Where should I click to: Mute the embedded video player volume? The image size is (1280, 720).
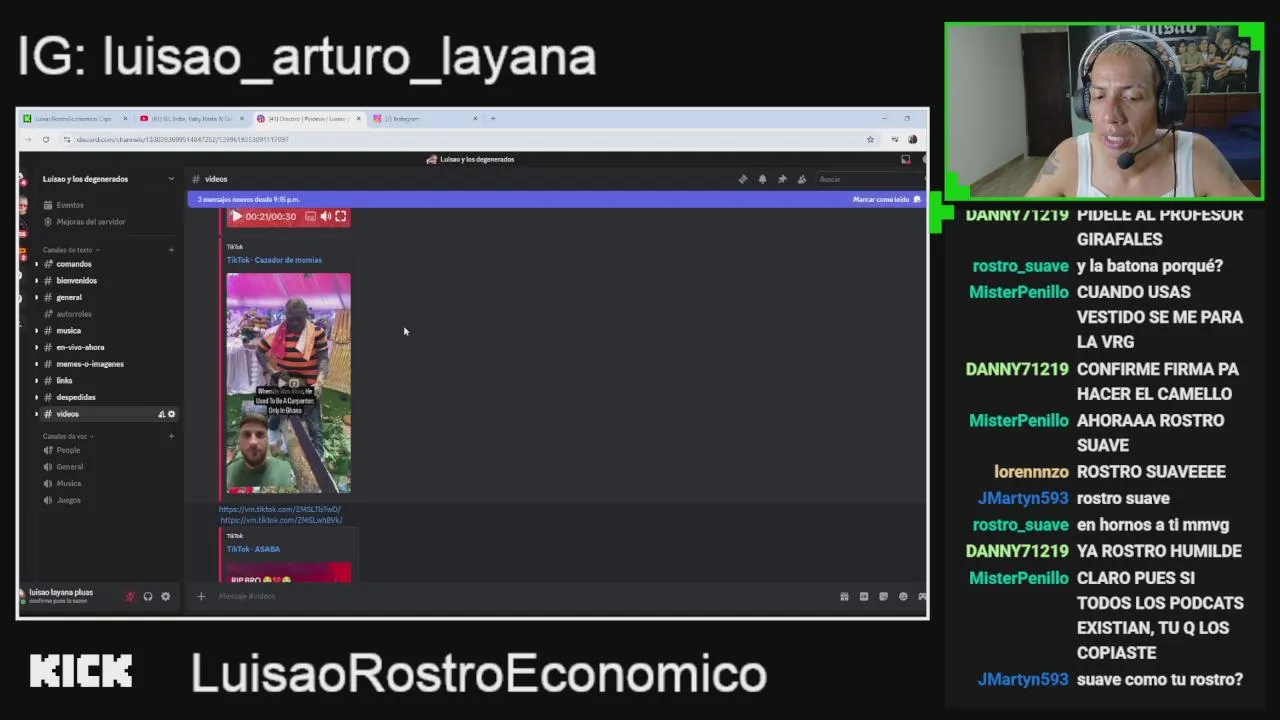[x=325, y=216]
